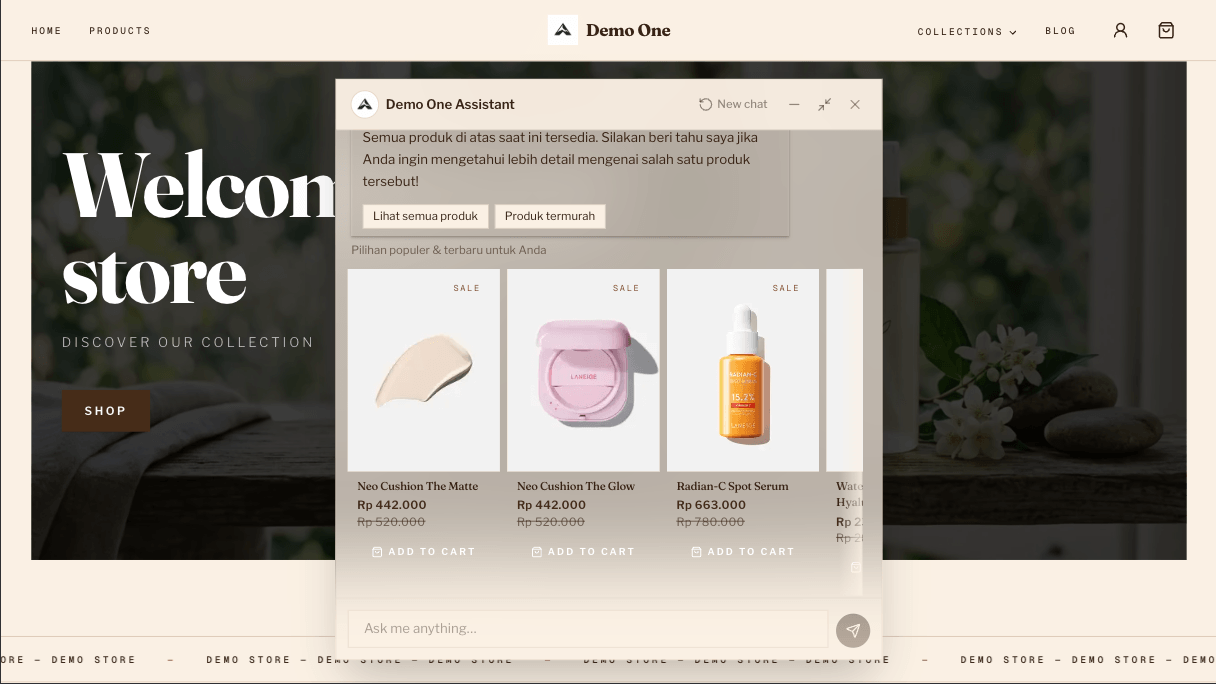Click Produk termurah suggestion
The width and height of the screenshot is (1216, 684).
[550, 216]
